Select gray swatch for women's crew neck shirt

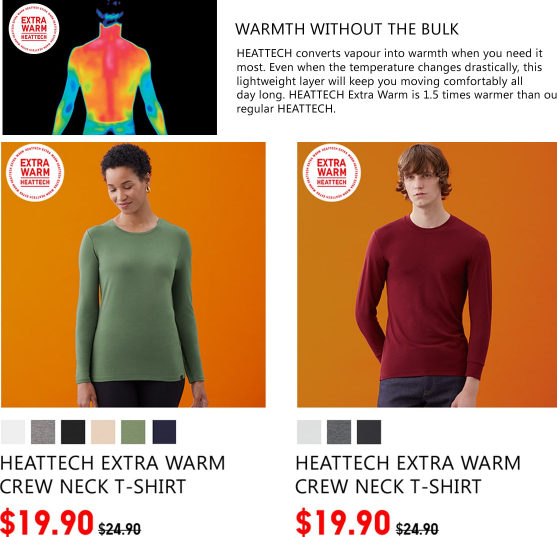[x=43, y=432]
